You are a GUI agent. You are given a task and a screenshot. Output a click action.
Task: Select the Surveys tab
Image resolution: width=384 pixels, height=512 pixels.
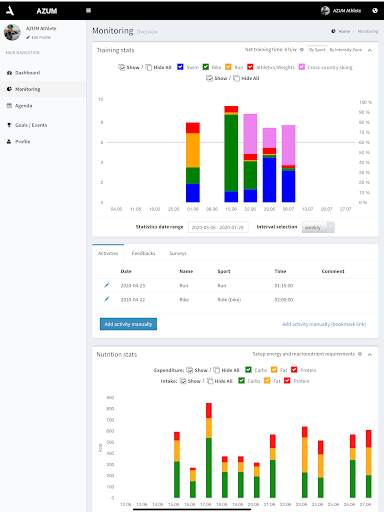click(178, 253)
